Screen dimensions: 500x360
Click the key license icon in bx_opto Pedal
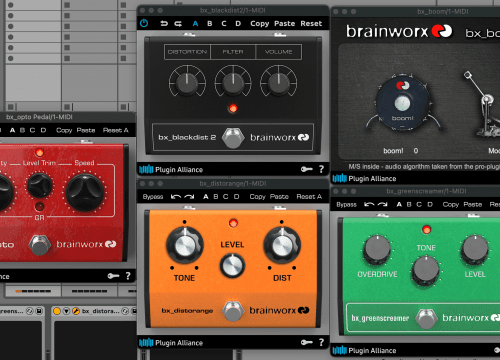pyautogui.click(x=113, y=276)
